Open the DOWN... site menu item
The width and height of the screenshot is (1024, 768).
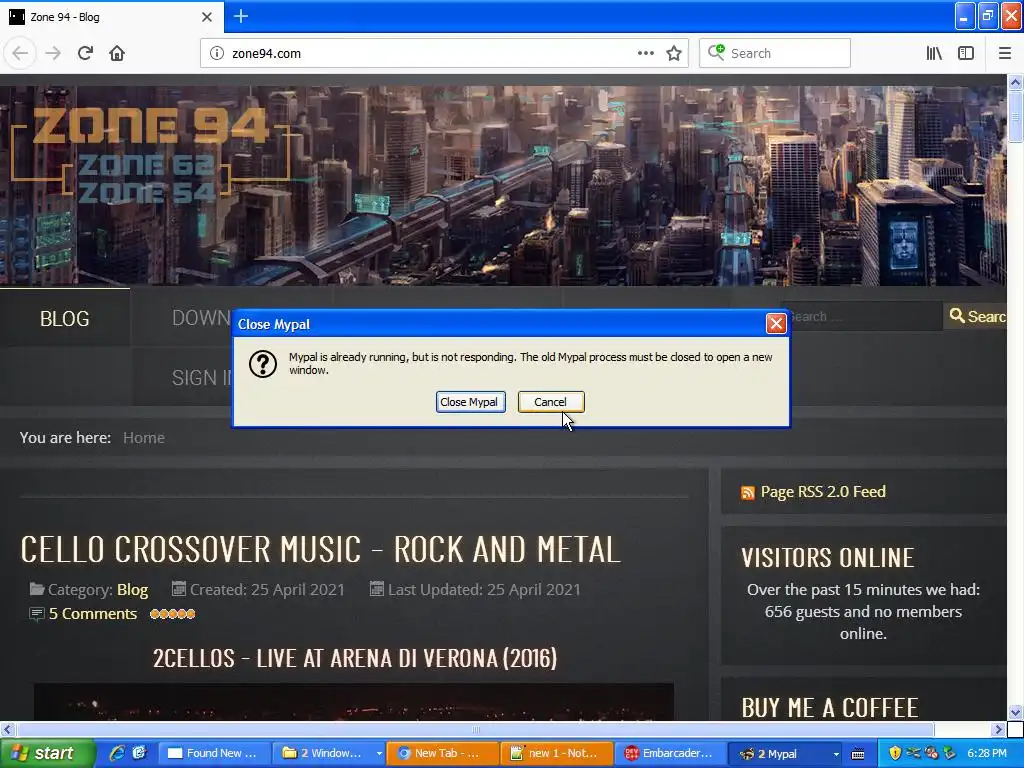pos(201,318)
